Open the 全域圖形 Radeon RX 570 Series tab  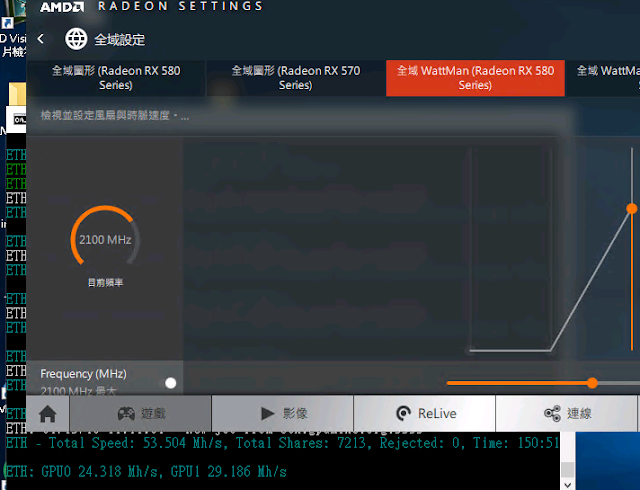[x=296, y=78]
